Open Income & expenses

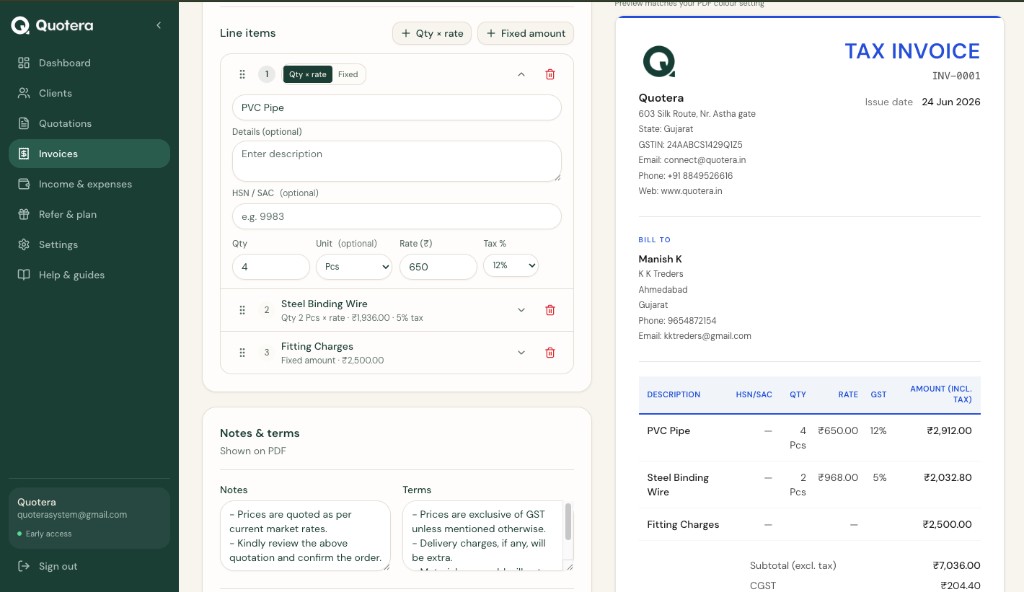[x=89, y=184]
